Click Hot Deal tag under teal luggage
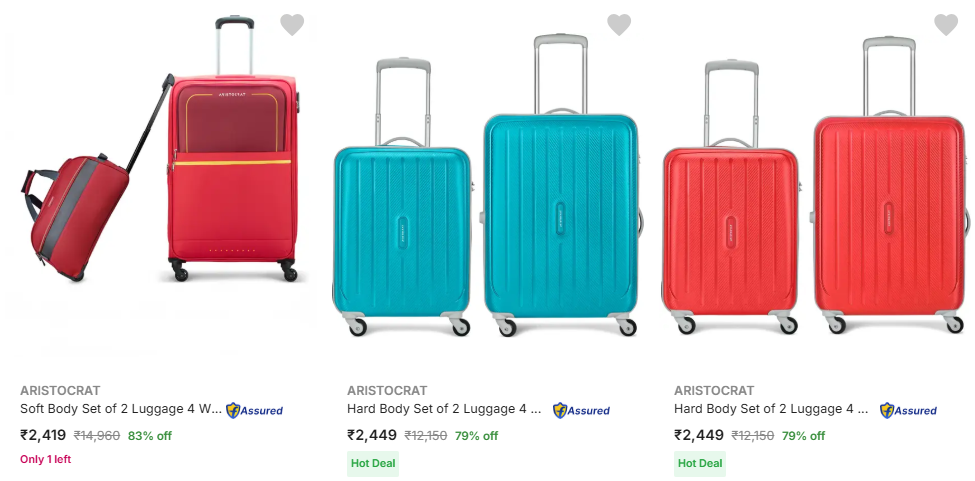Viewport: 975px width, 481px height. [373, 463]
